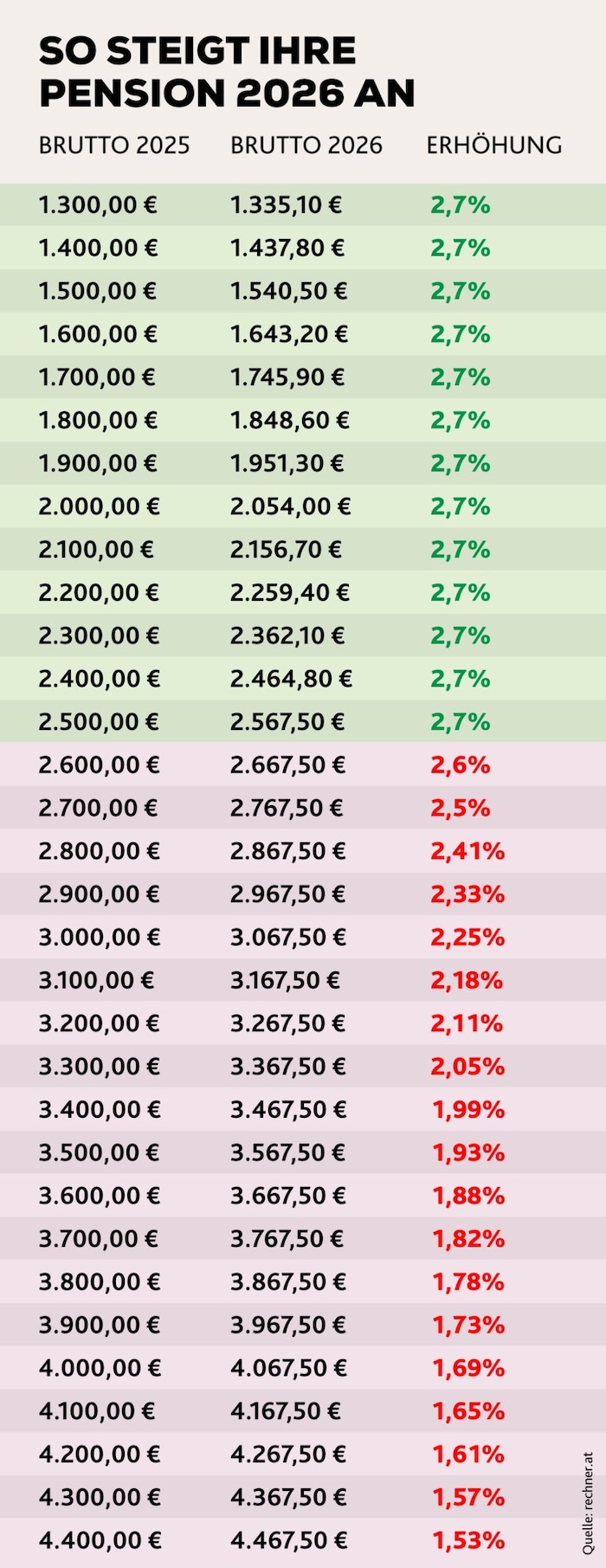This screenshot has width=606, height=1568.
Task: Select the 2.000,00 € gross 2025 cell
Action: pos(99,507)
